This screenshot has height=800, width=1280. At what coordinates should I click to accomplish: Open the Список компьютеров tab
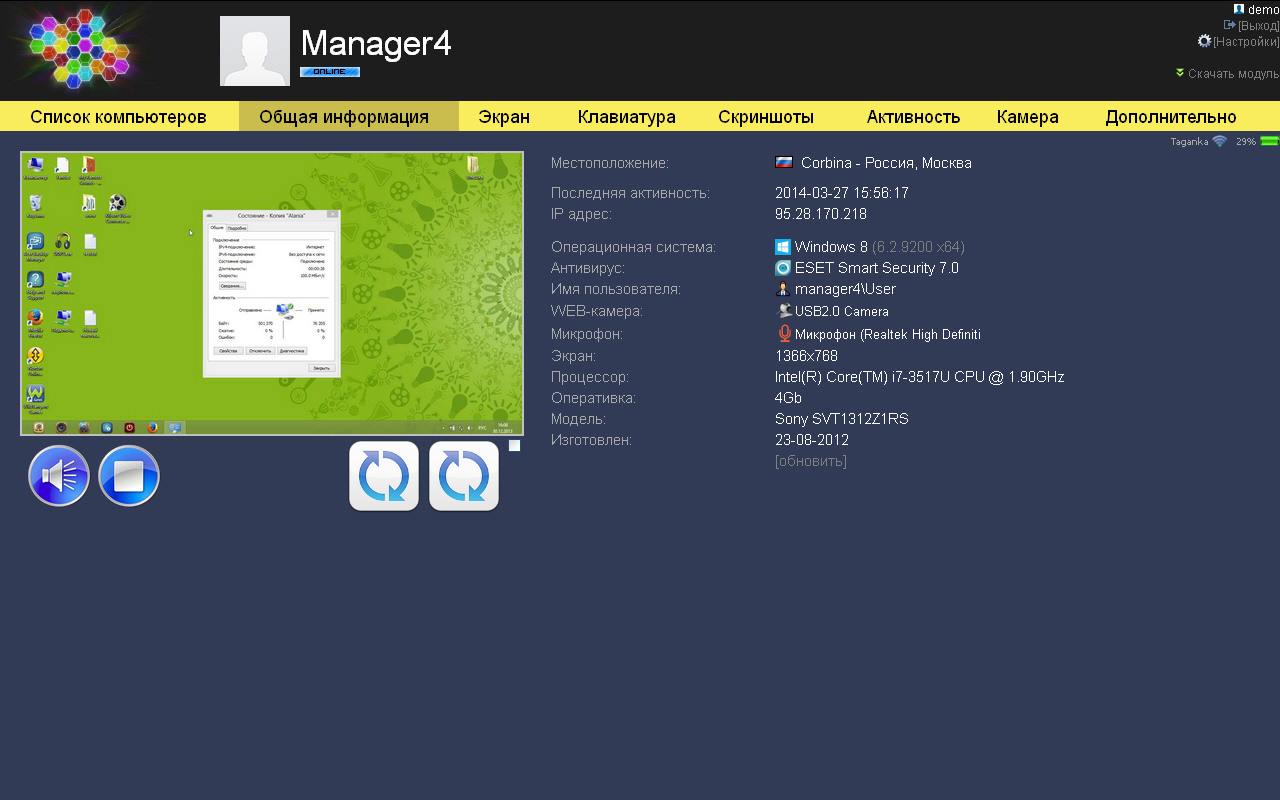click(118, 117)
